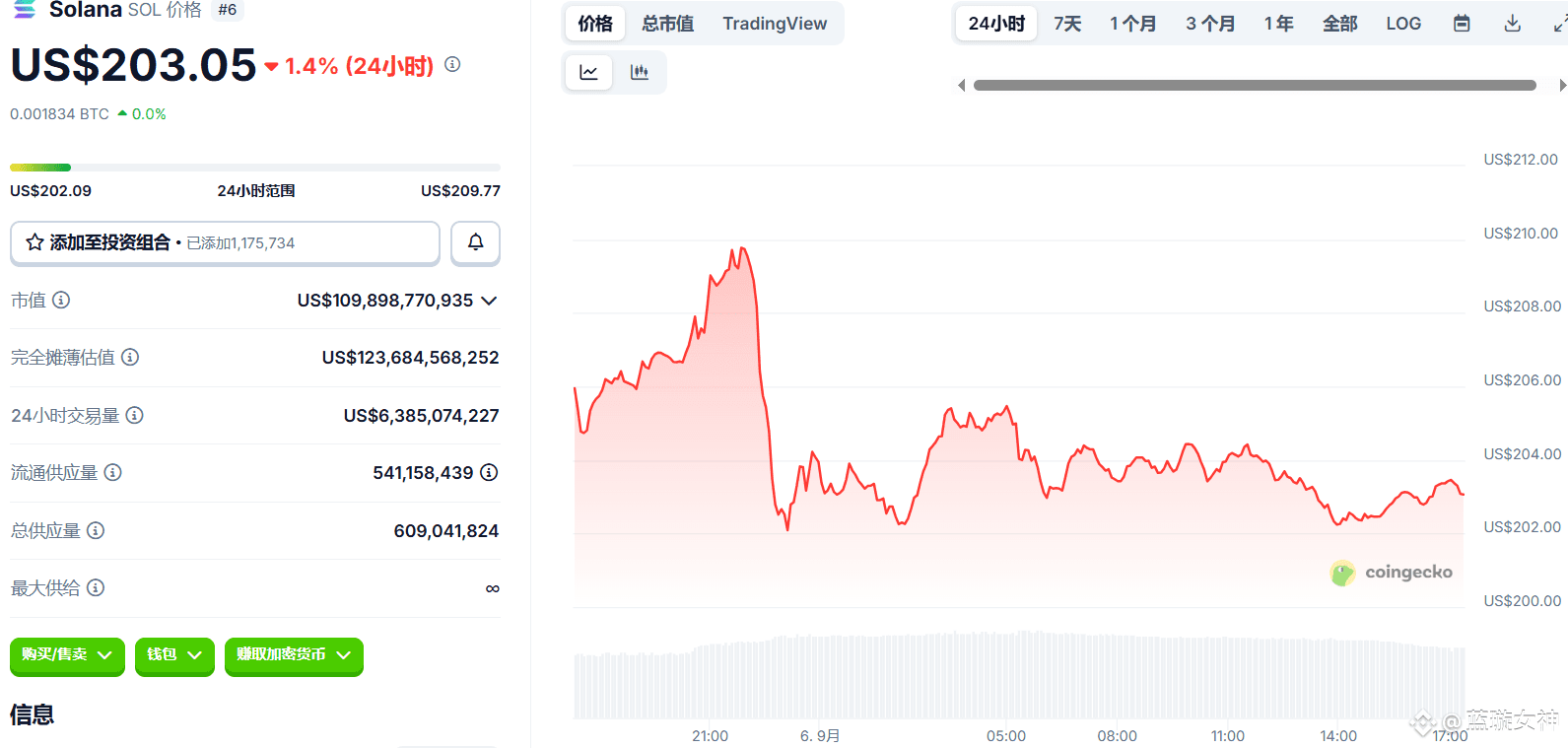1568x748 pixels.
Task: Click 添加至投资组合 button
Action: (225, 242)
